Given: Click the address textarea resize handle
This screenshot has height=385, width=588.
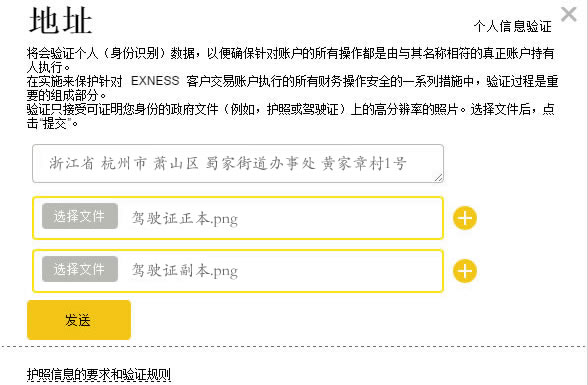Looking at the screenshot, I should [439, 178].
